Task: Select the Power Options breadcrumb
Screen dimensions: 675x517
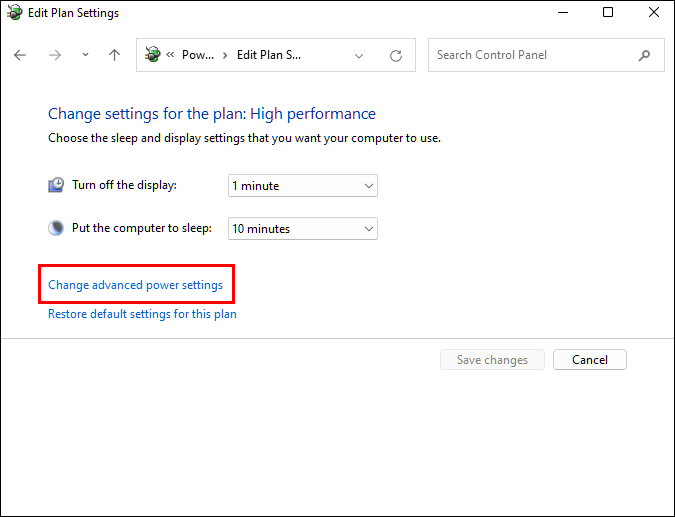Action: [197, 55]
